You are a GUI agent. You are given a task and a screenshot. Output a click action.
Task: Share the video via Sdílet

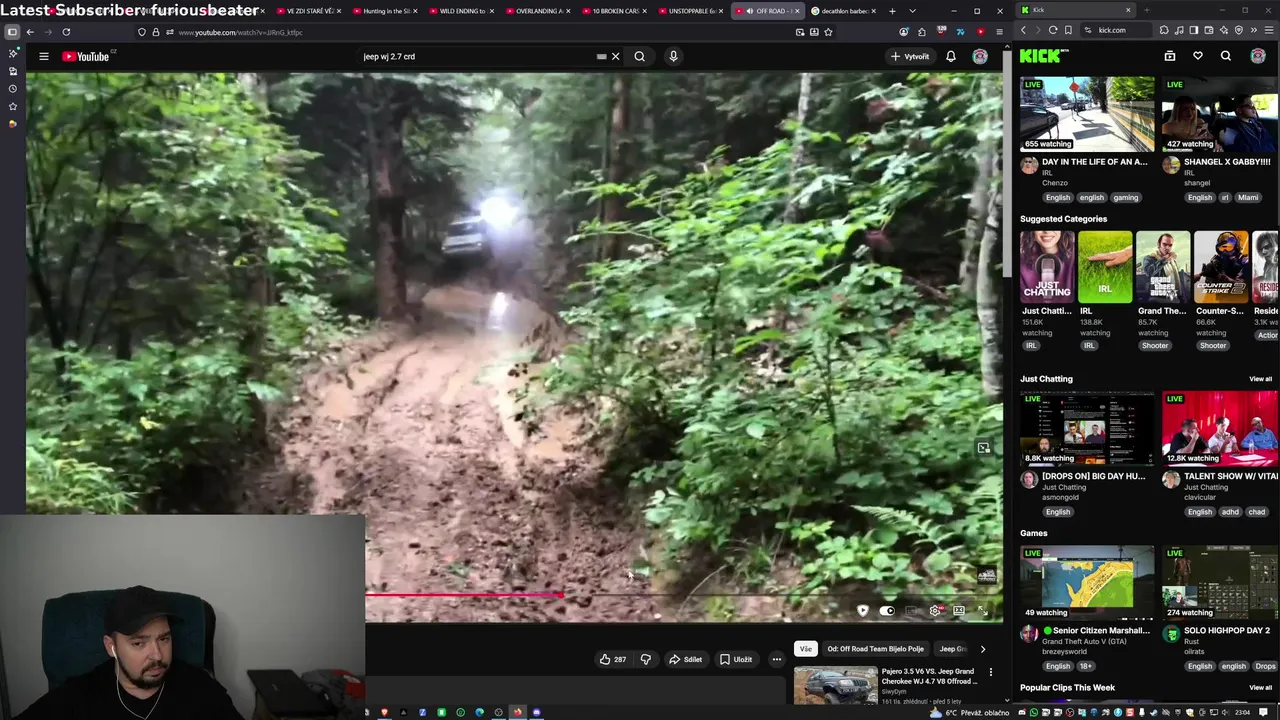pyautogui.click(x=686, y=659)
